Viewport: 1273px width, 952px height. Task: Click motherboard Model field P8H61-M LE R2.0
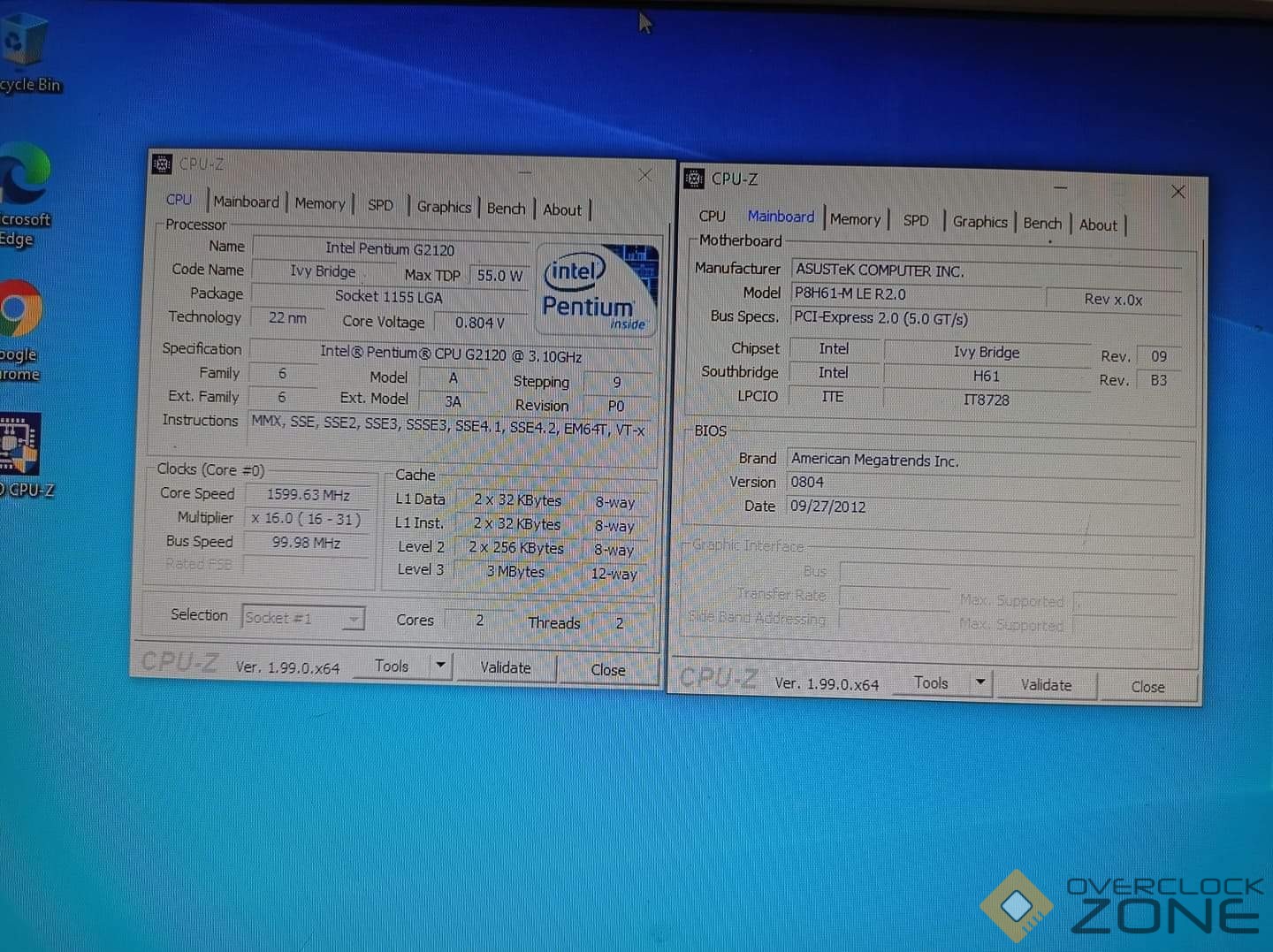[916, 294]
